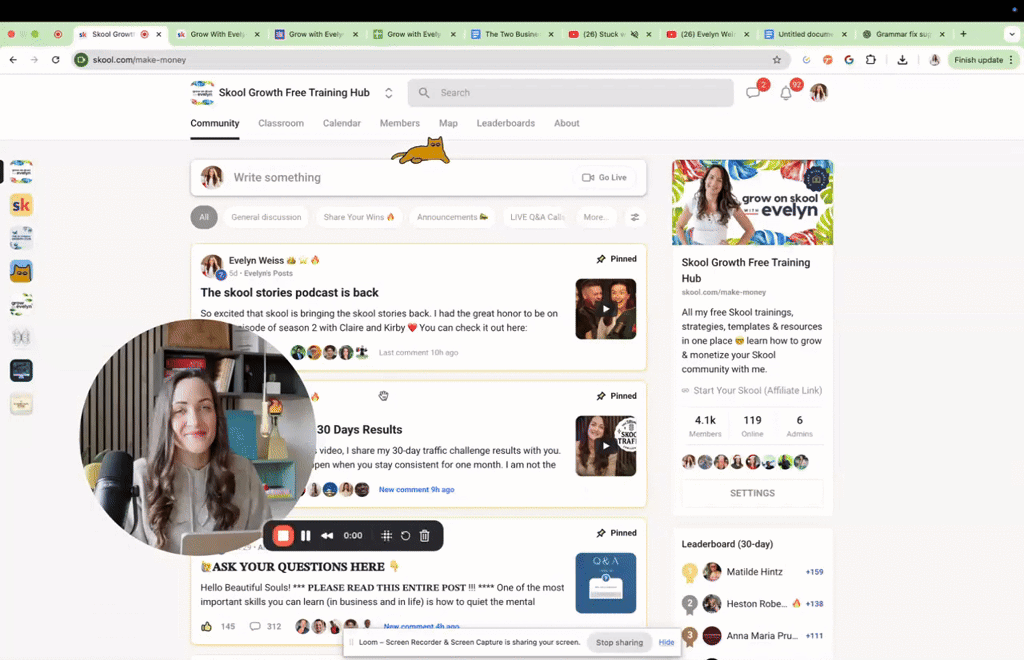Filter by Announcements
The image size is (1024, 660).
pos(452,217)
